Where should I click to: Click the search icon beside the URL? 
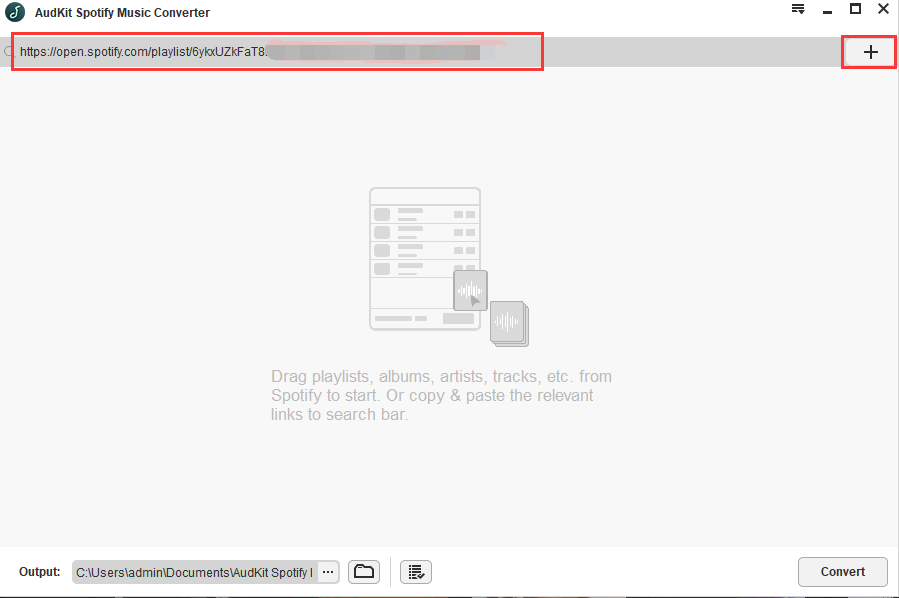click(8, 52)
